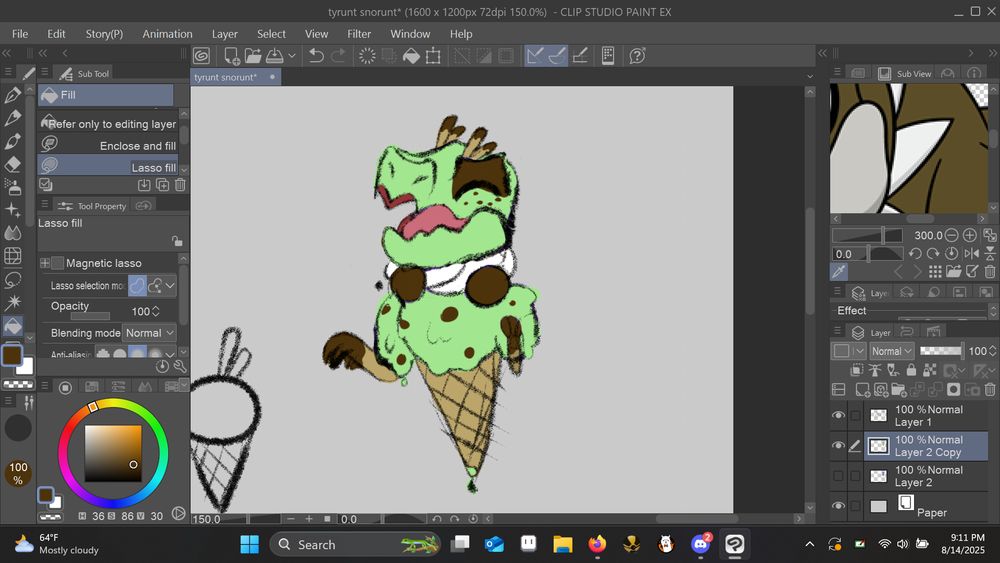Viewport: 1000px width, 563px height.
Task: Open the Save icon's dropdown arrow
Action: tap(292, 56)
